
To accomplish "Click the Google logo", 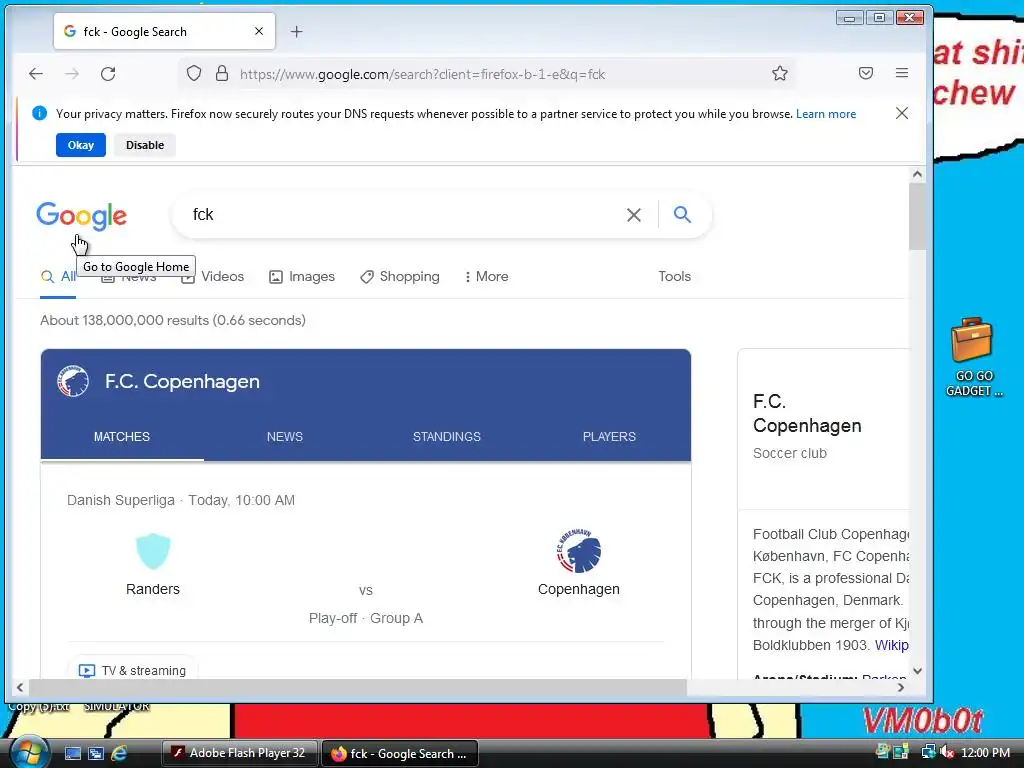I will pos(82,216).
